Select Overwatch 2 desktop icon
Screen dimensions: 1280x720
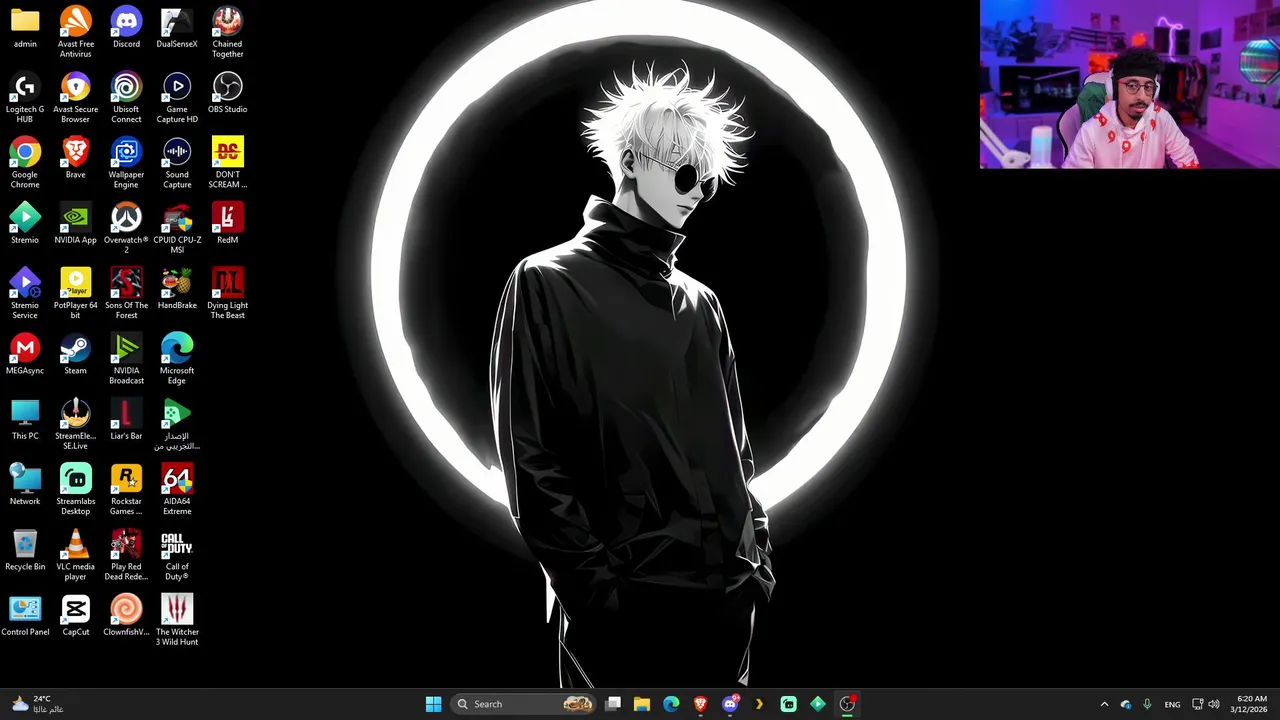coord(126,228)
